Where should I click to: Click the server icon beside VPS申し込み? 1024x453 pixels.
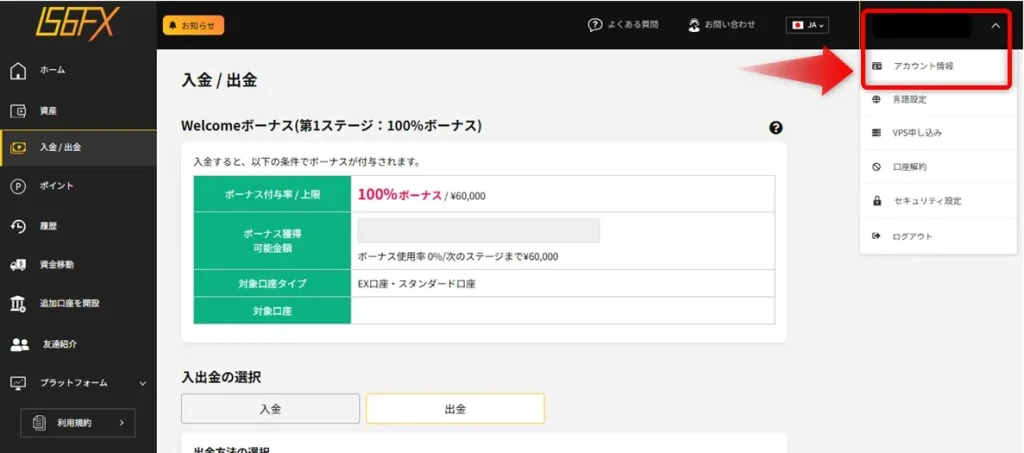[x=876, y=133]
